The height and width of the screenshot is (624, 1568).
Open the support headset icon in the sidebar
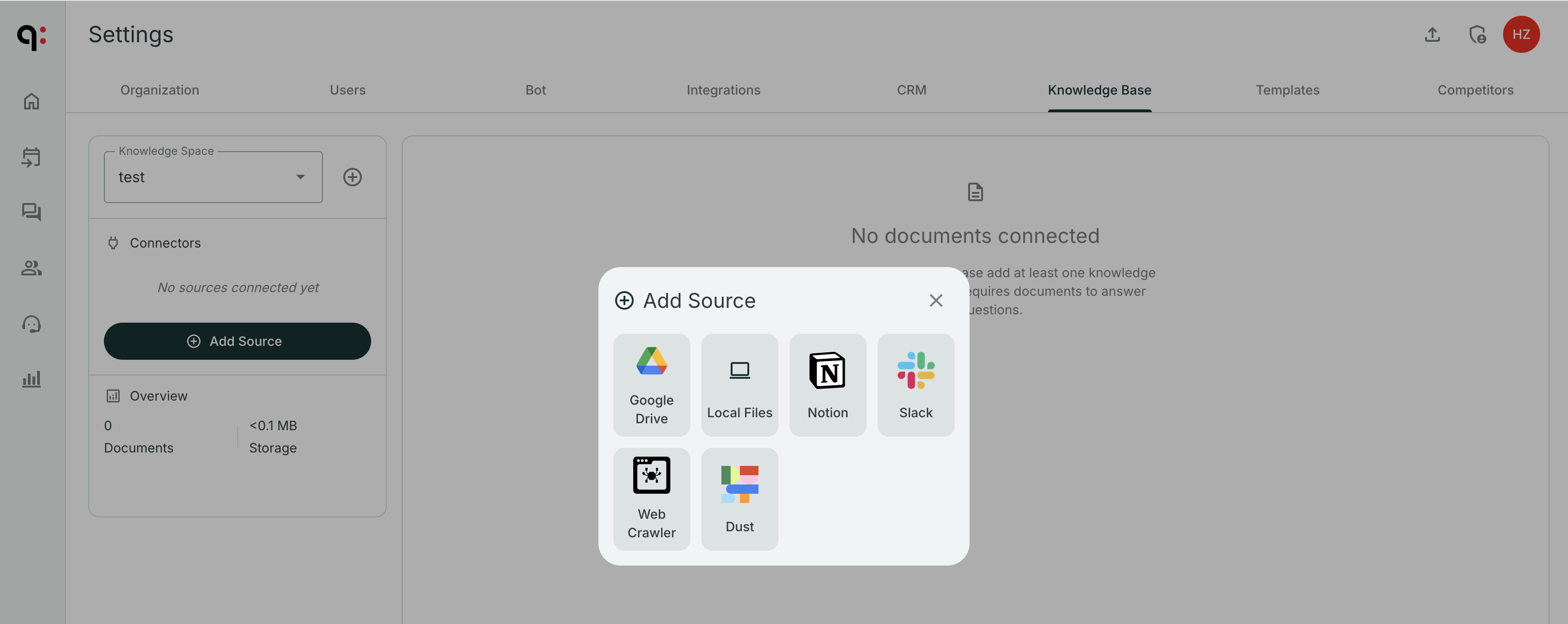(x=31, y=324)
